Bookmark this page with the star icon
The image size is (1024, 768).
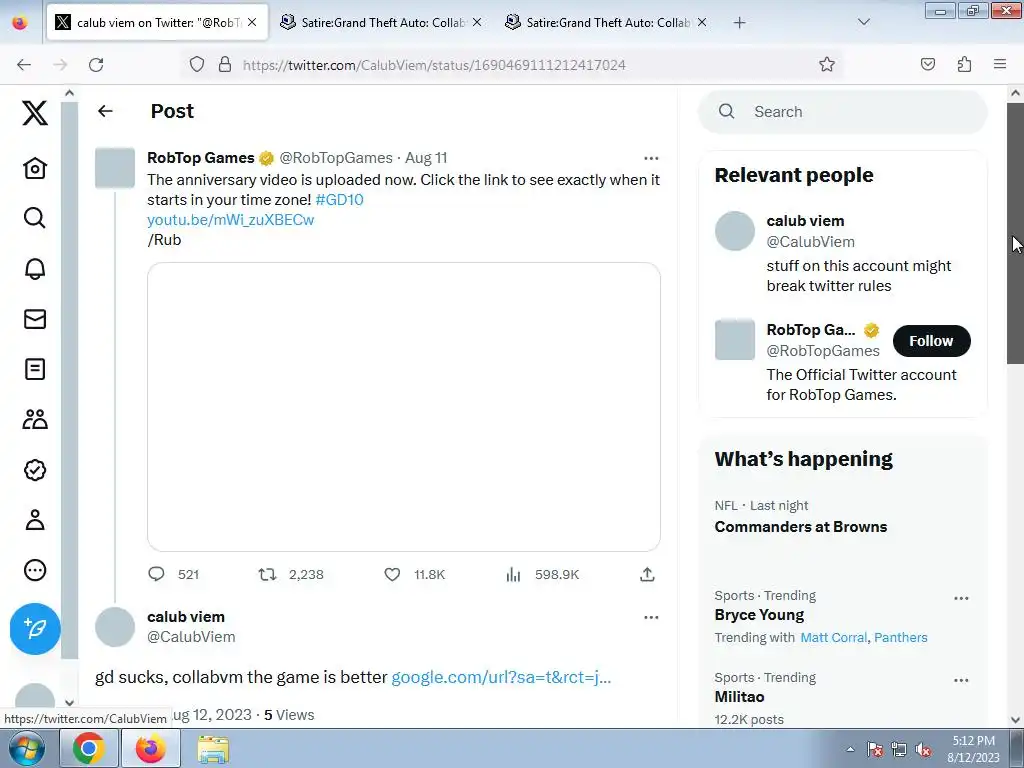click(x=827, y=64)
